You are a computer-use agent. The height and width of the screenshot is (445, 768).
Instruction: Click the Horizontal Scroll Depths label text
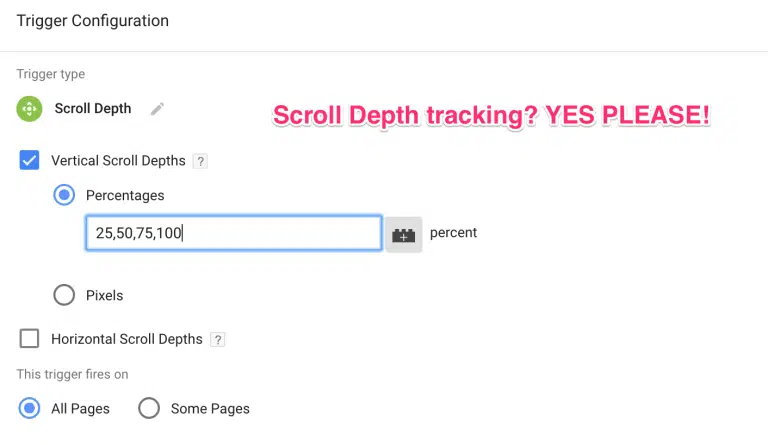click(x=127, y=340)
